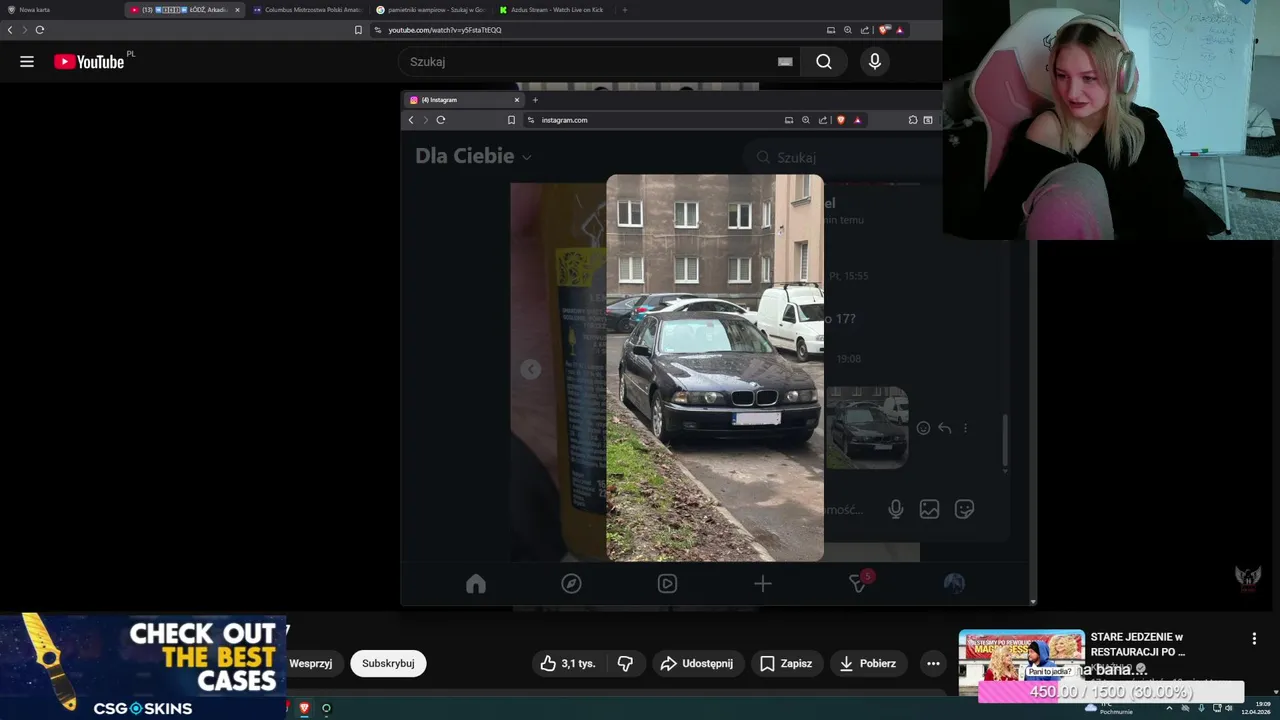1280x720 pixels.
Task: Bookmark the youtube.com page
Action: tap(358, 30)
